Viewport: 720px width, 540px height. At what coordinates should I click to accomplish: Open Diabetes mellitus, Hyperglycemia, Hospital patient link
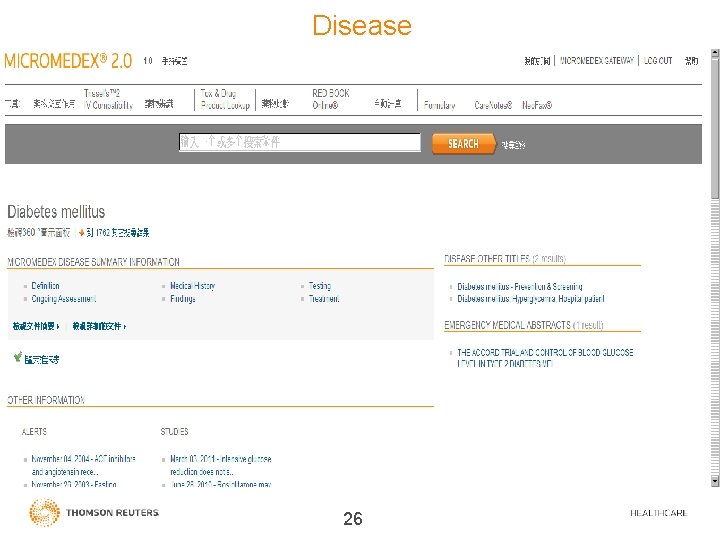pos(530,298)
